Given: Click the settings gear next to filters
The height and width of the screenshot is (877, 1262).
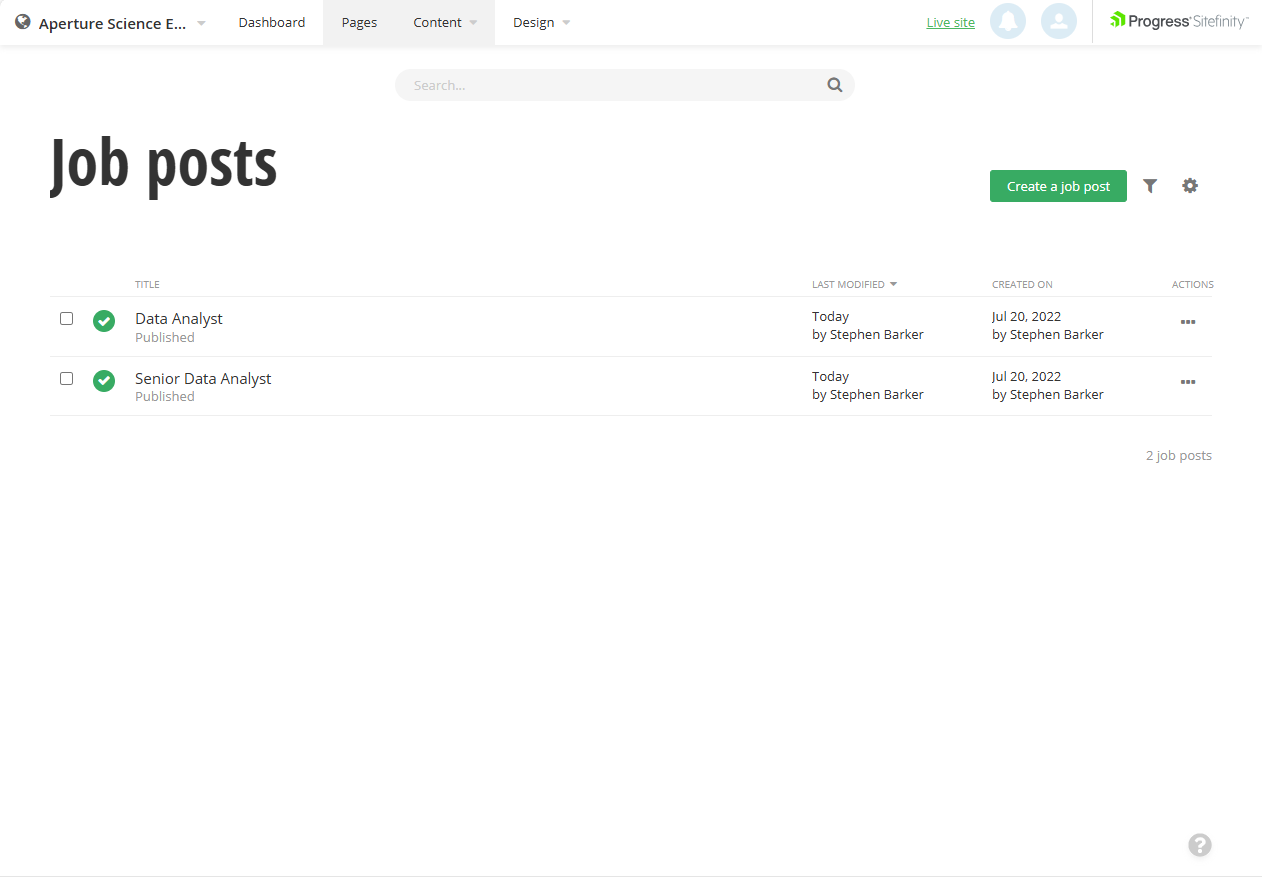Looking at the screenshot, I should 1190,186.
